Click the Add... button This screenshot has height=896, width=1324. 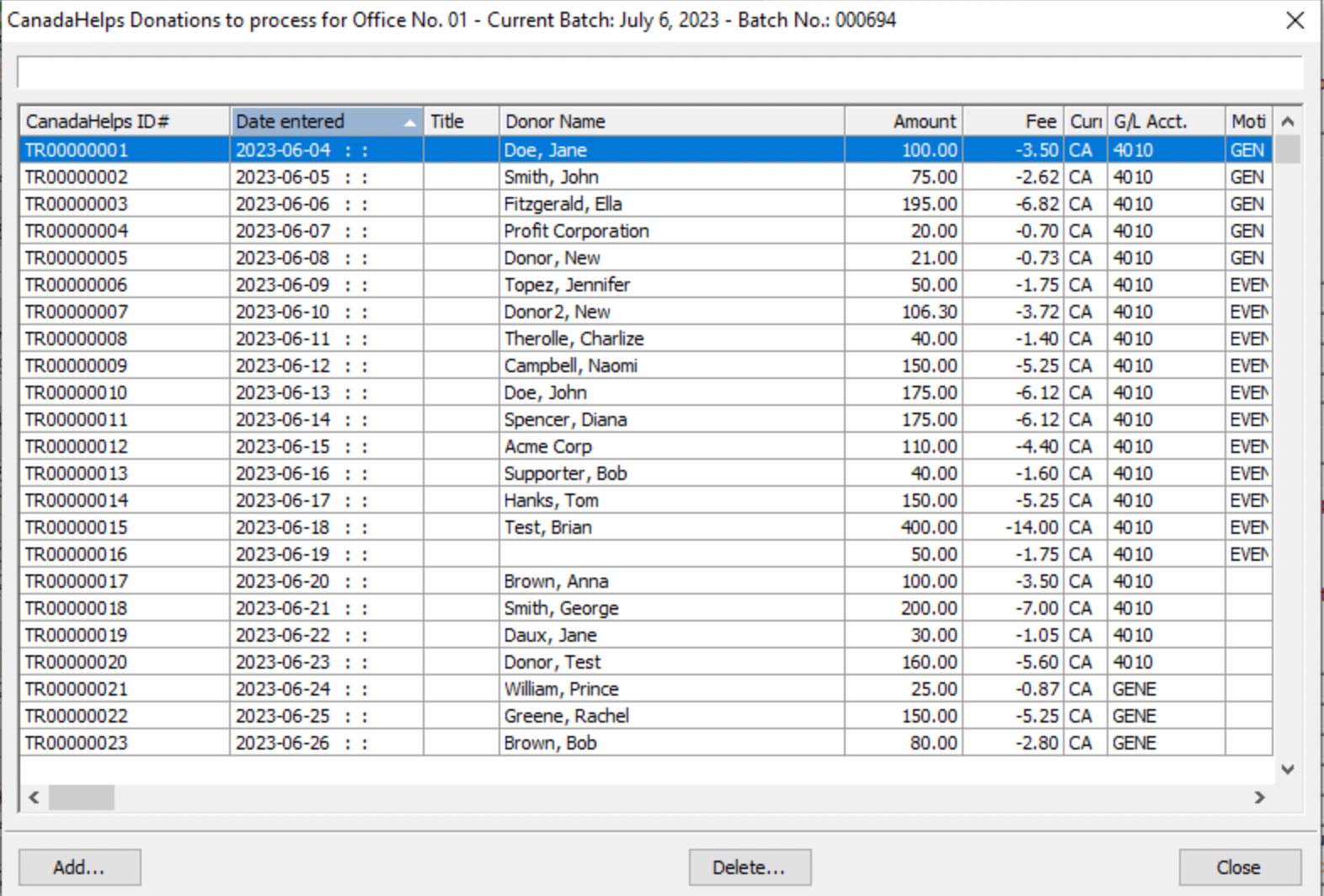[79, 867]
